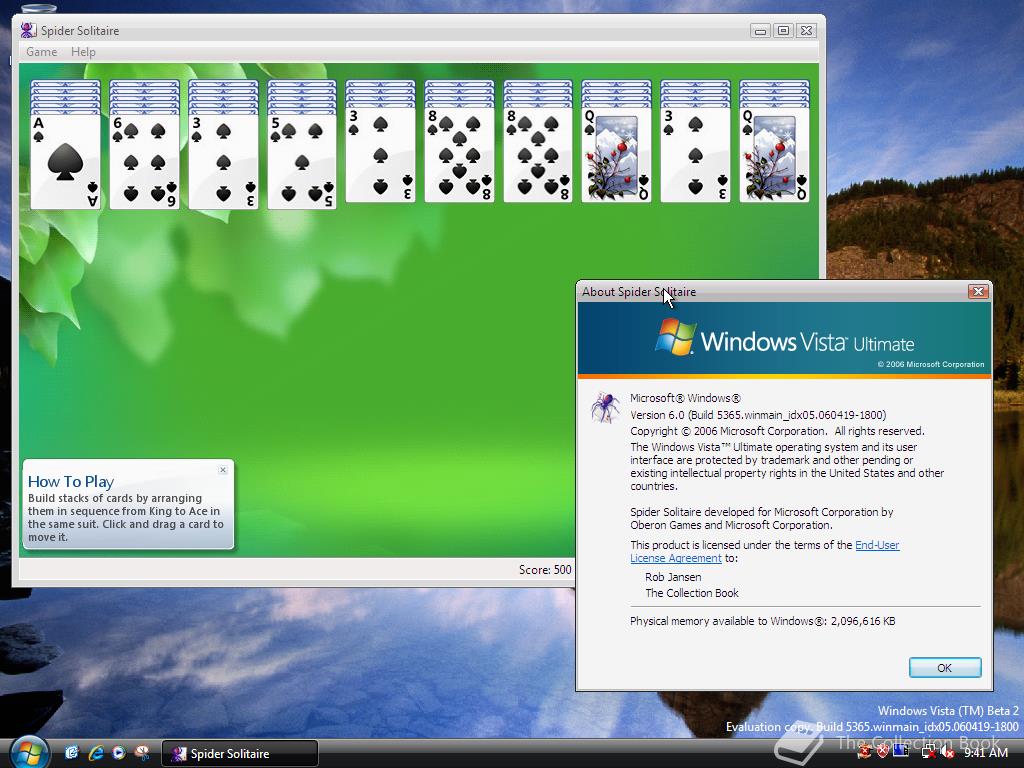
Task: Pick the 3 of spades between the 6 and 5
Action: (223, 161)
